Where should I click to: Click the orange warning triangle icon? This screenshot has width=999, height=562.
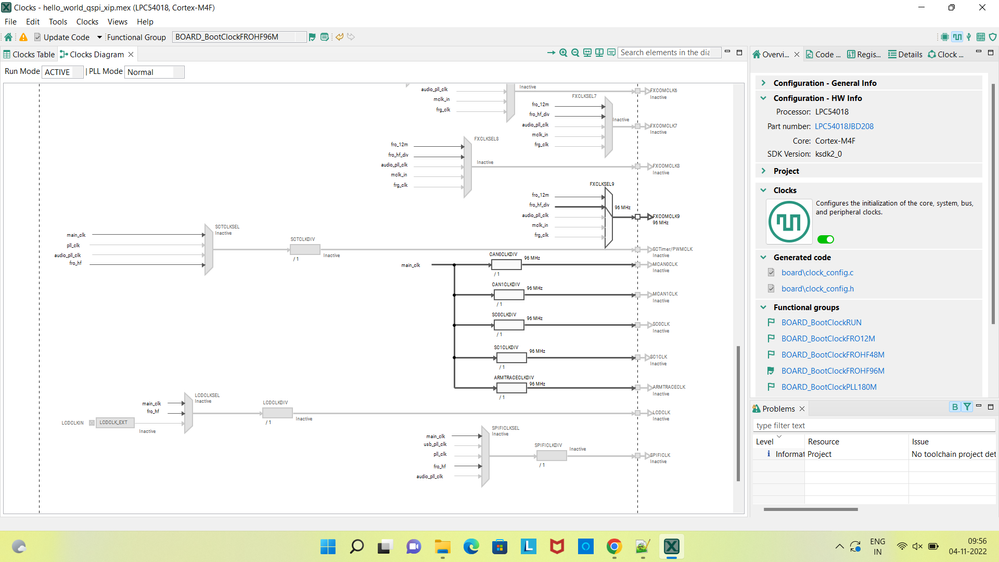click(23, 37)
